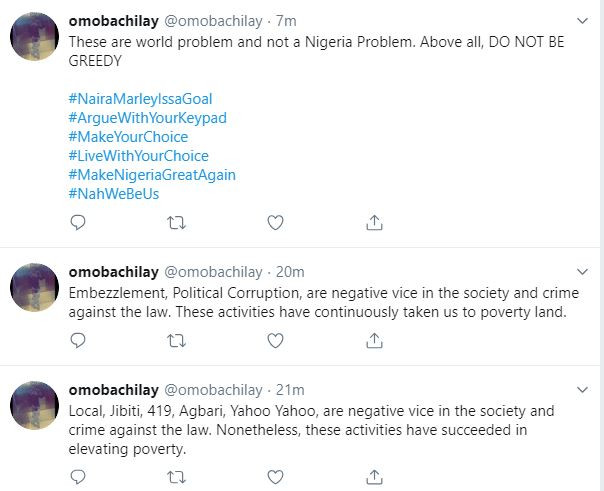Like the tweet posted 7m ago

coord(275,223)
